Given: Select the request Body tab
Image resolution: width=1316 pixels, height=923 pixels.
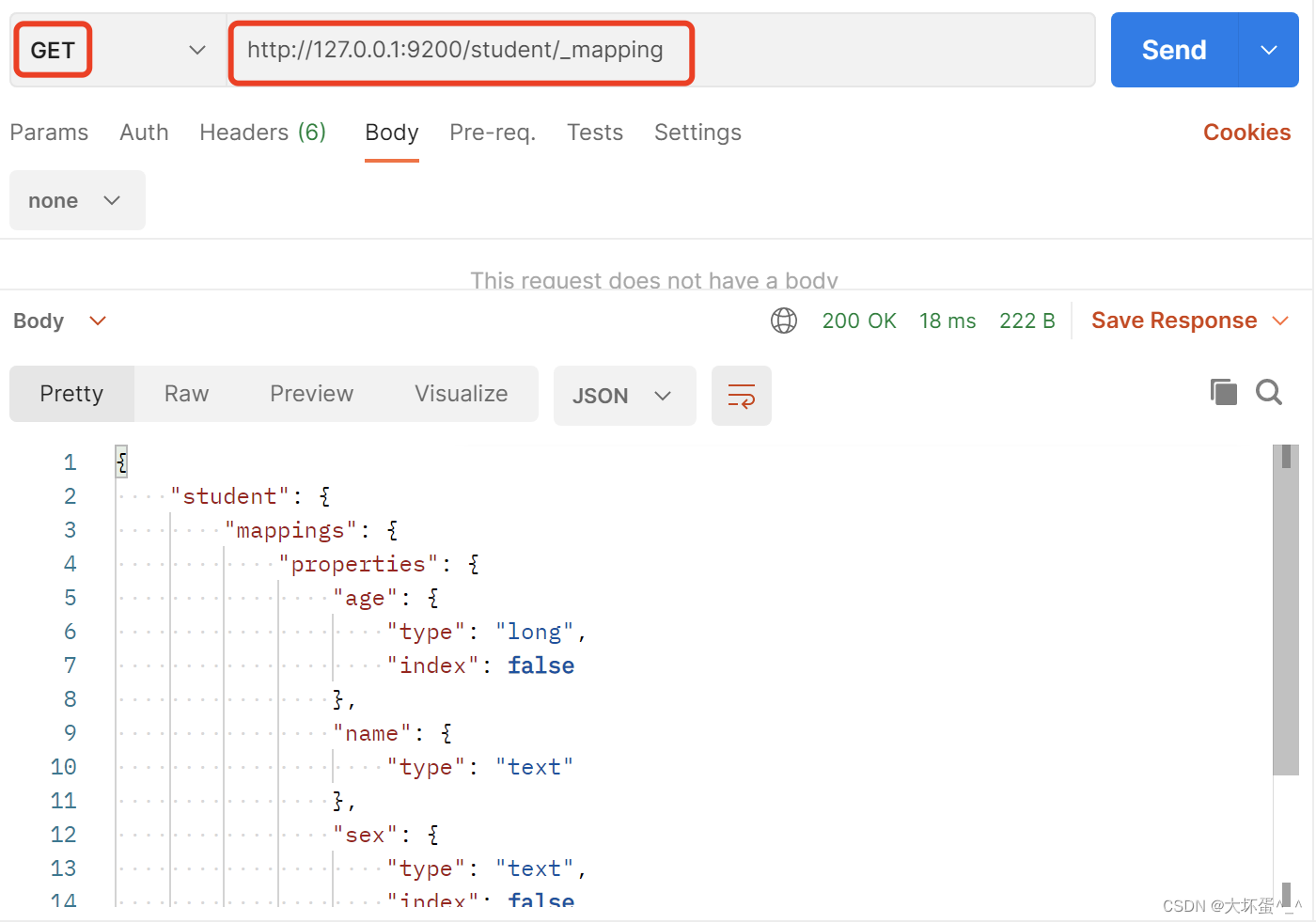Looking at the screenshot, I should [392, 133].
